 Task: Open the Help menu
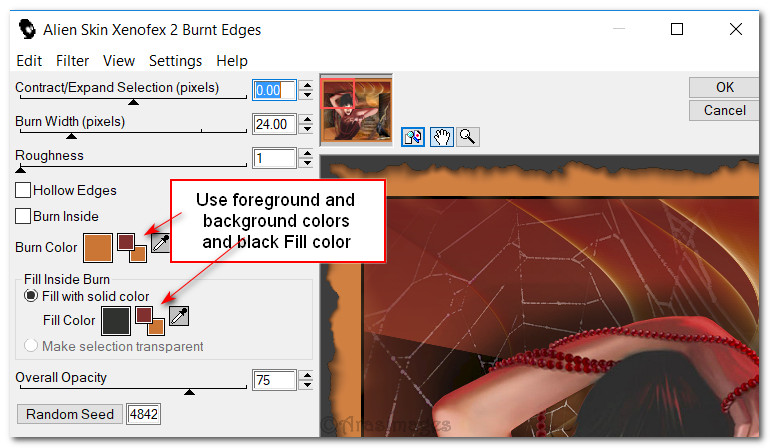pyautogui.click(x=232, y=61)
